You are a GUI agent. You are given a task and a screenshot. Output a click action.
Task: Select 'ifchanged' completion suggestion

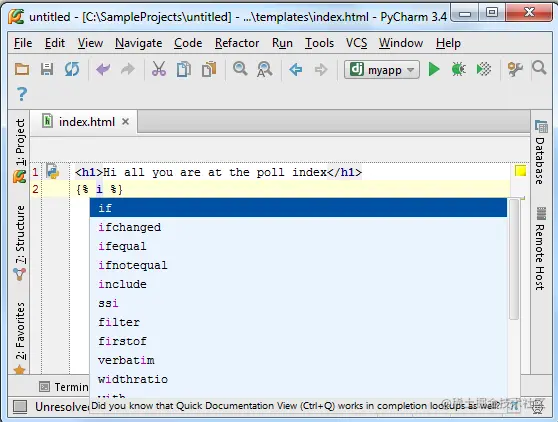click(x=298, y=227)
